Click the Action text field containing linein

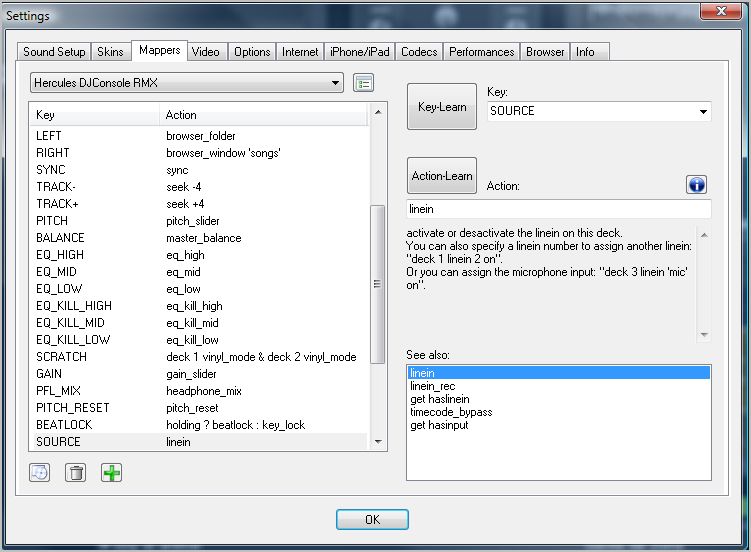(x=558, y=209)
